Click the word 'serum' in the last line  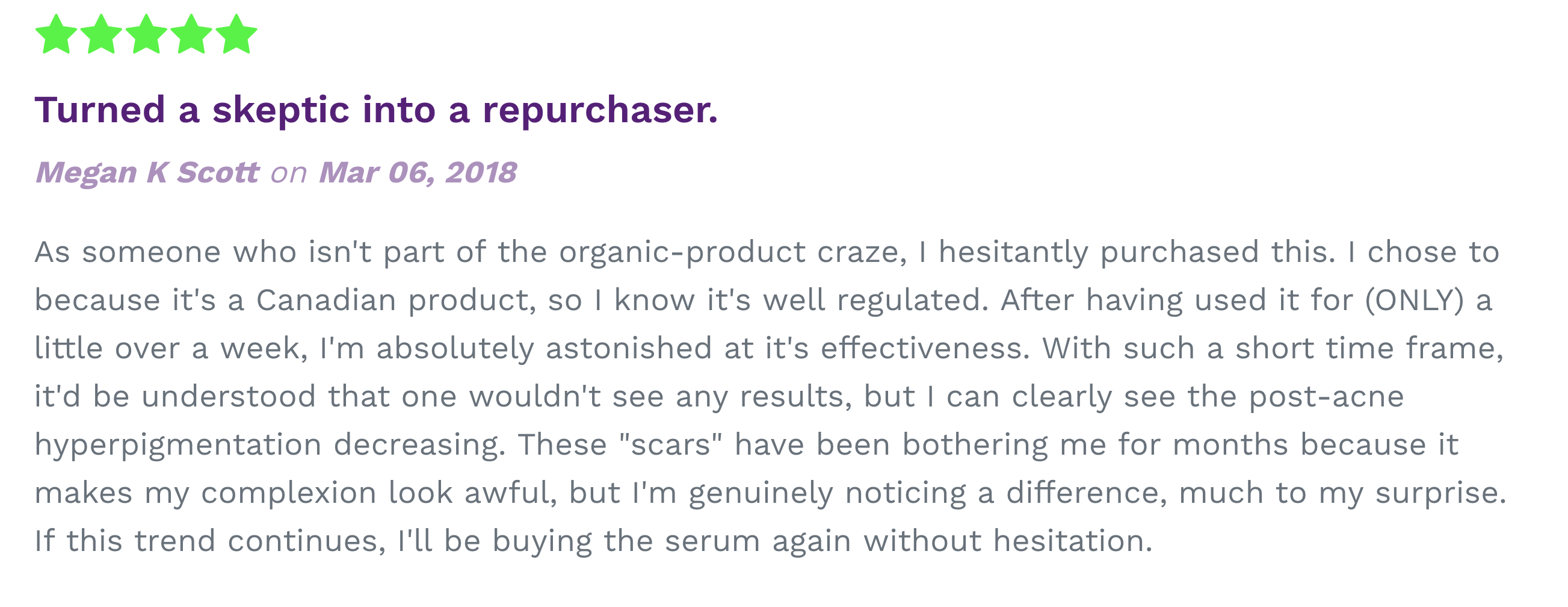[712, 541]
